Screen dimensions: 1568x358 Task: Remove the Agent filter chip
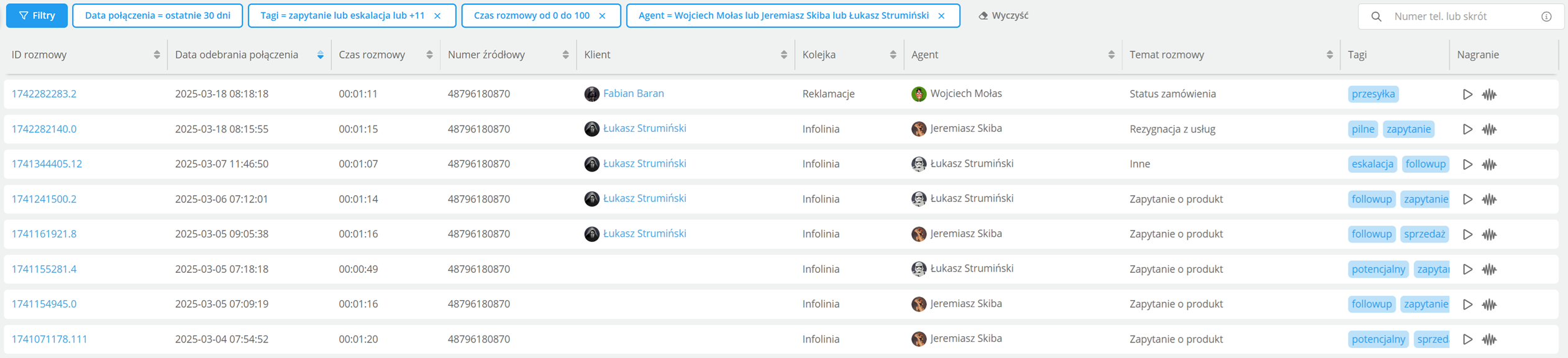tap(941, 16)
